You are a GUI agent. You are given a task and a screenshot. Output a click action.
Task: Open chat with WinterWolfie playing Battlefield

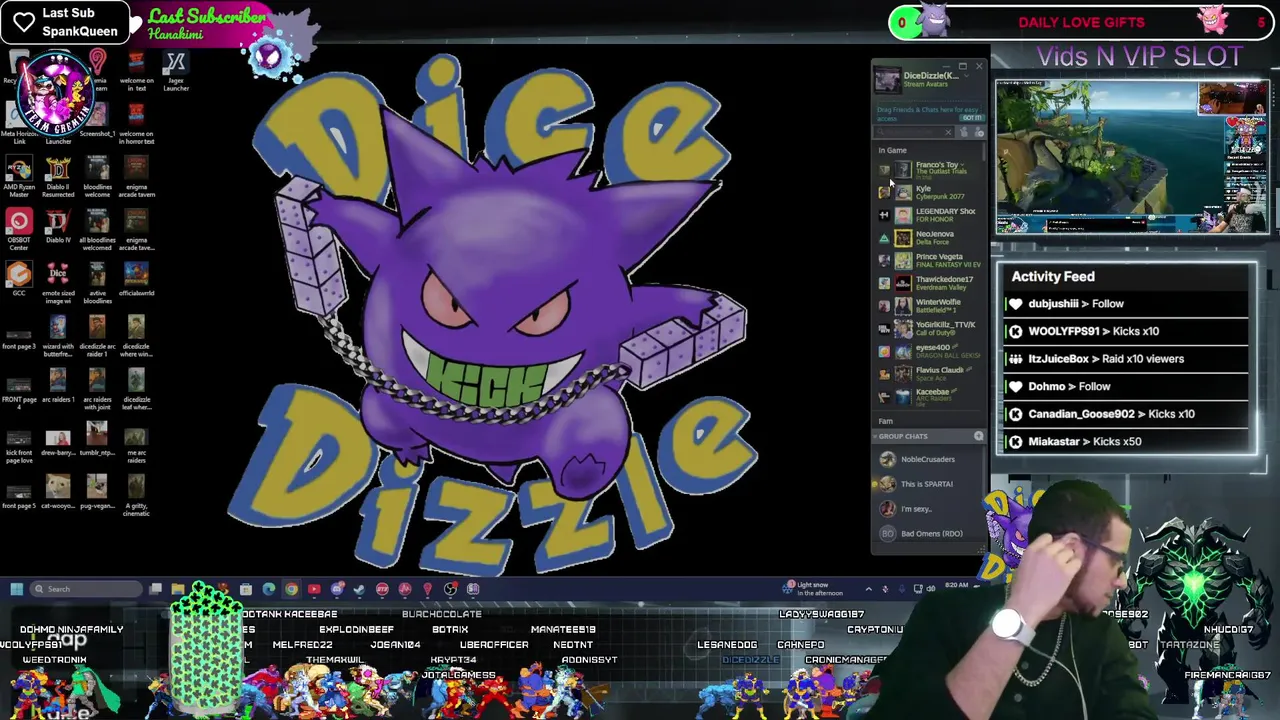[931, 305]
